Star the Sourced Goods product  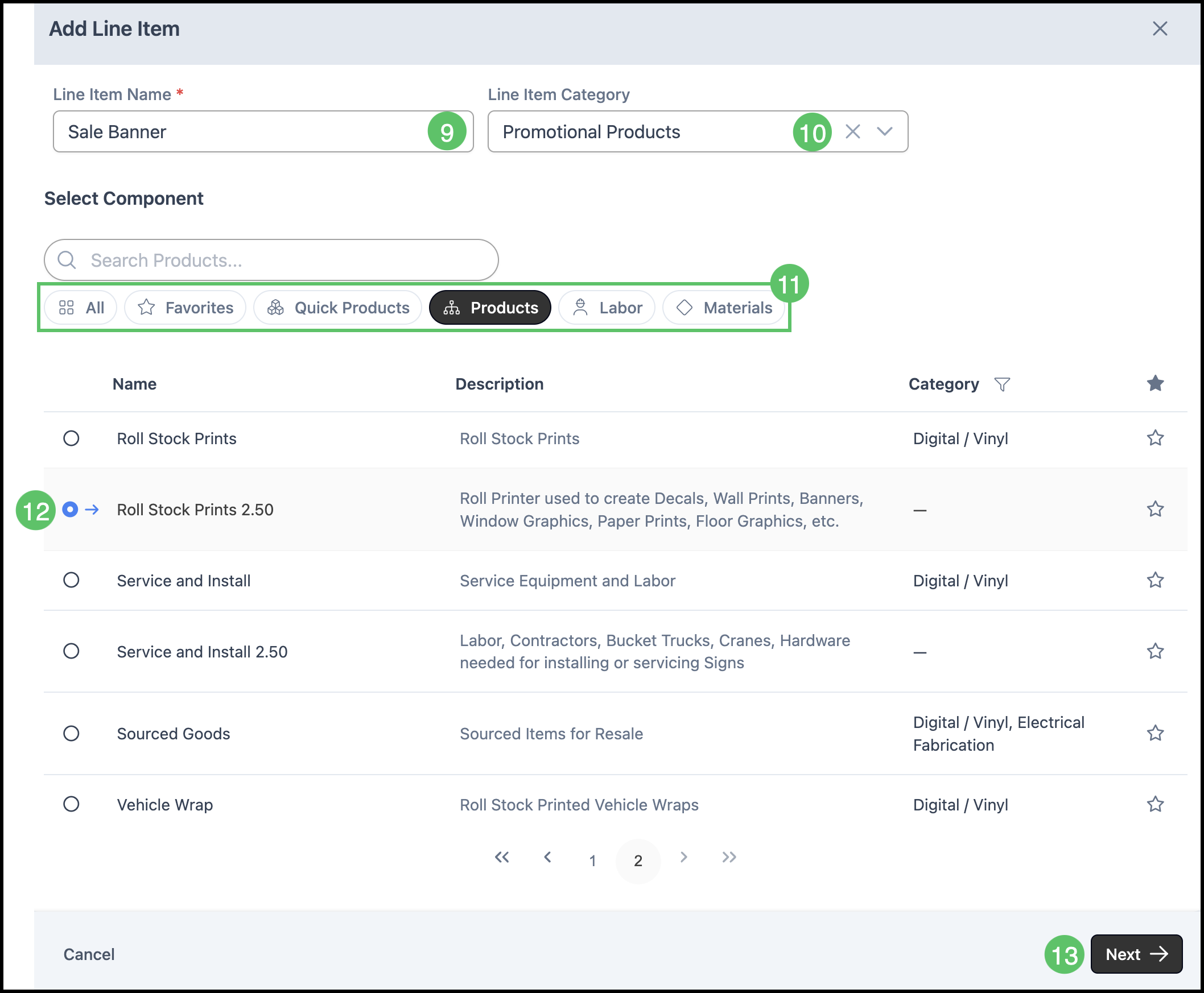(1155, 733)
